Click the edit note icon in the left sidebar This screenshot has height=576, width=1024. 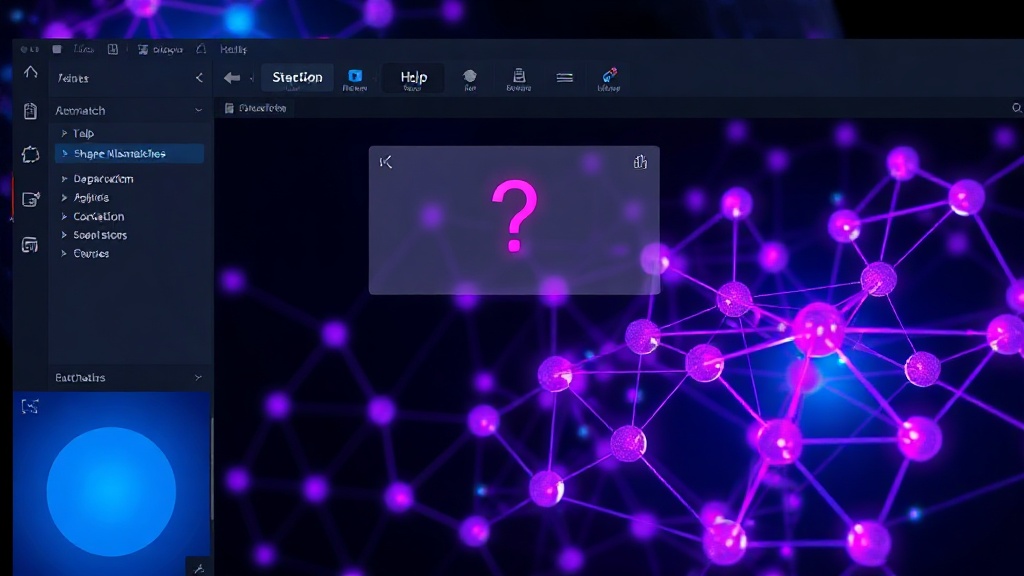click(x=31, y=199)
